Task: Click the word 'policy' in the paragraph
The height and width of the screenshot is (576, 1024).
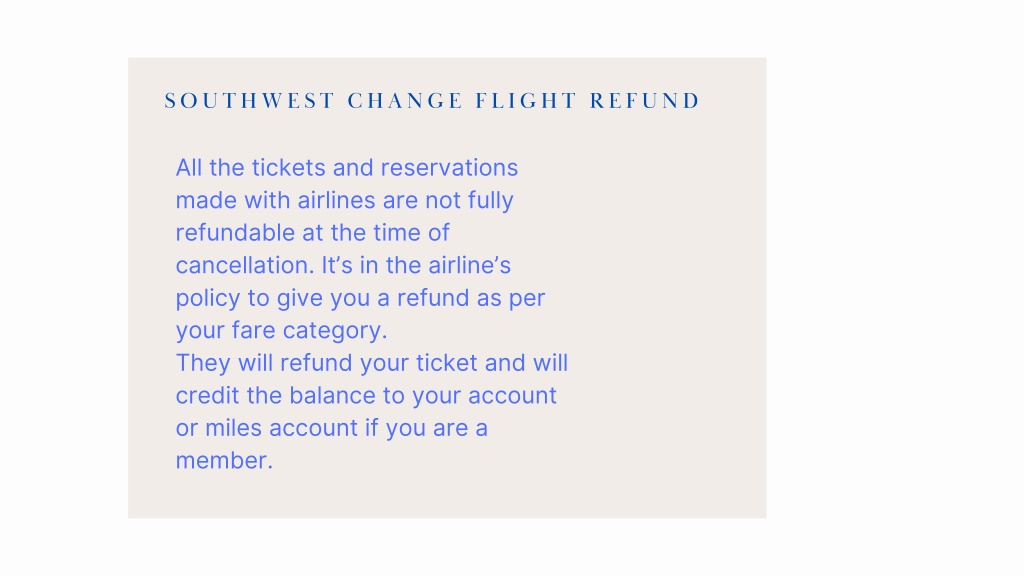Action: (208, 298)
